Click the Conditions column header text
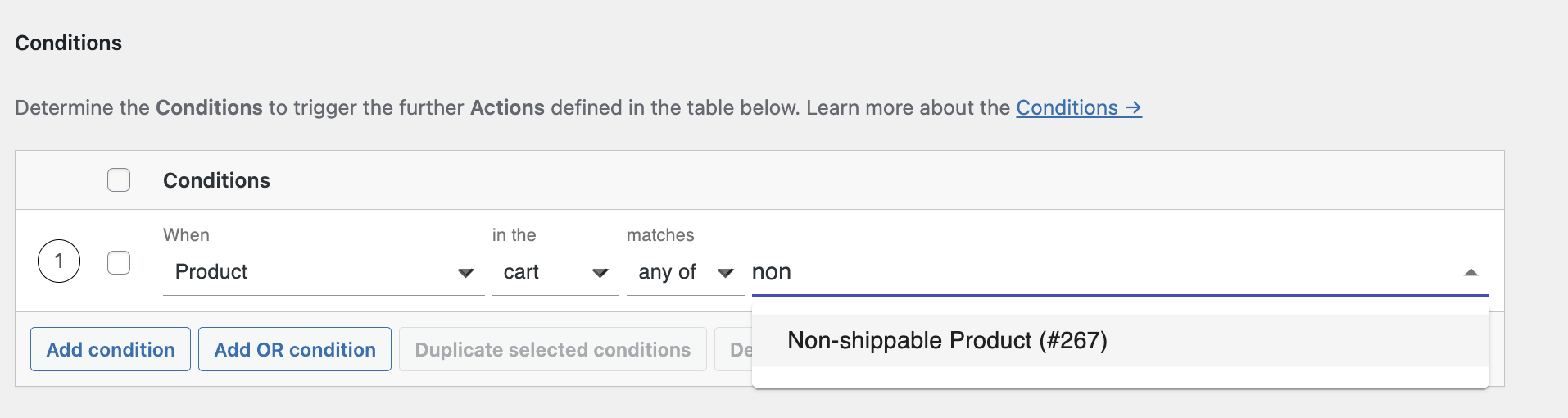The image size is (1568, 418). click(x=216, y=181)
